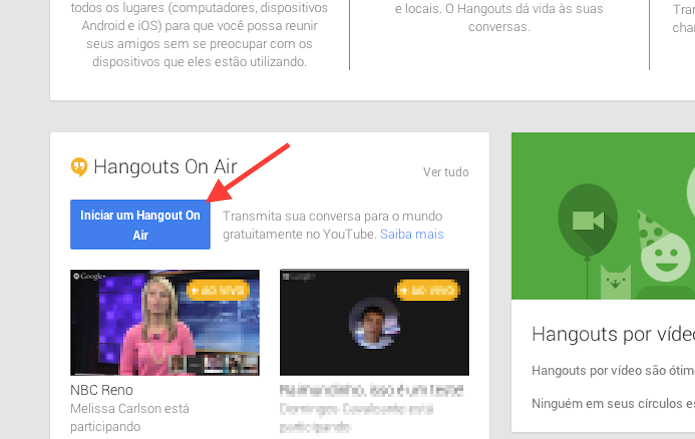Click the blurred title under the second thumbnail
The image size is (695, 439).
tap(371, 390)
